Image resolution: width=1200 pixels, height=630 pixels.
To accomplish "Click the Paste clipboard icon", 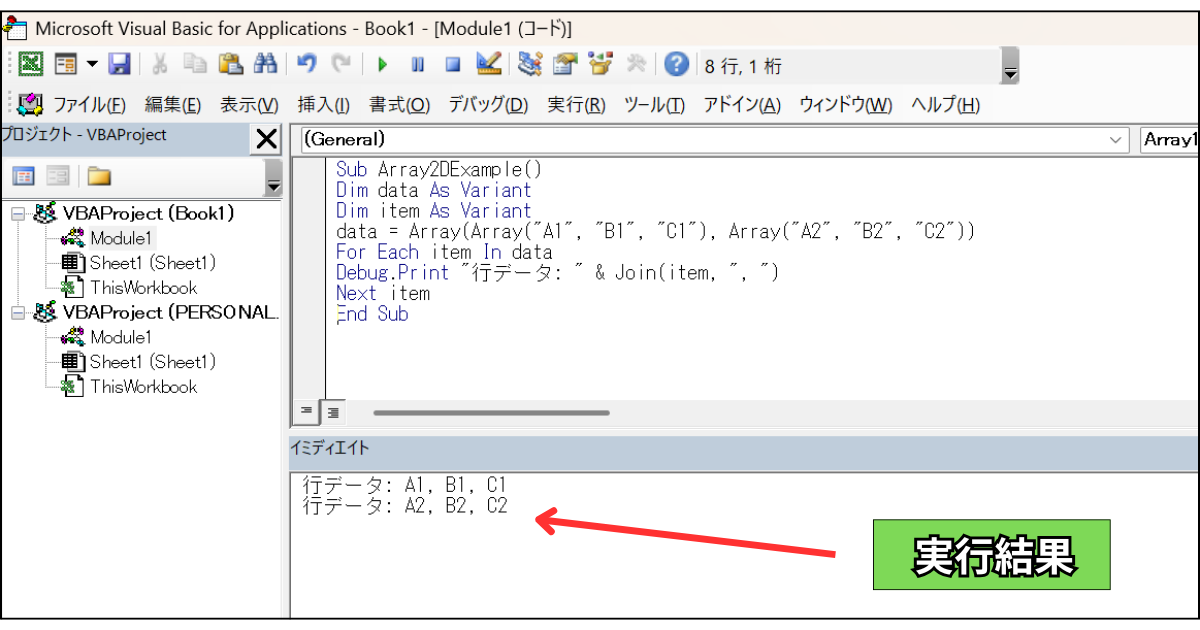I will pyautogui.click(x=230, y=65).
